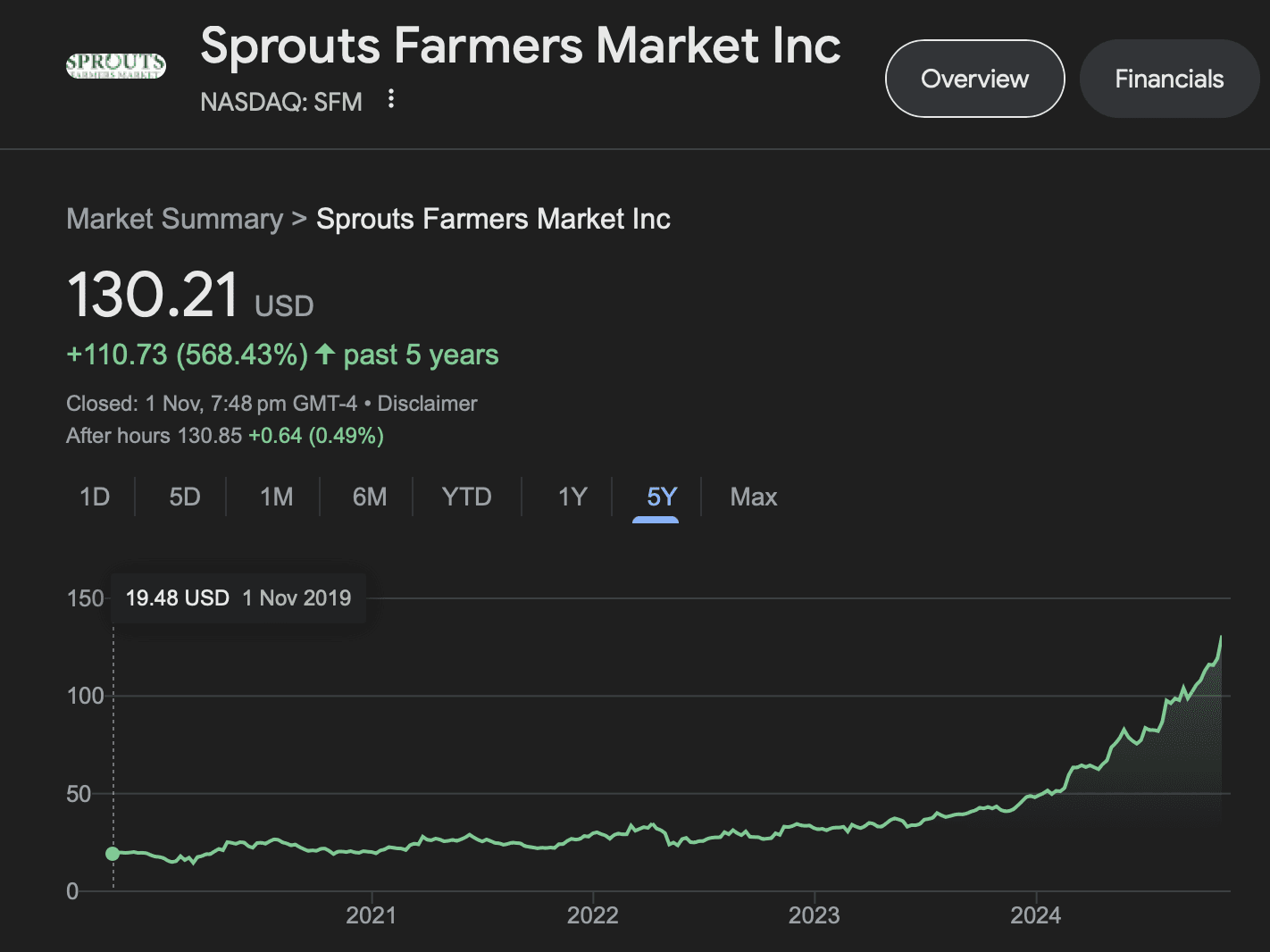Switch chart to 1M range
The width and height of the screenshot is (1270, 952).
[276, 497]
